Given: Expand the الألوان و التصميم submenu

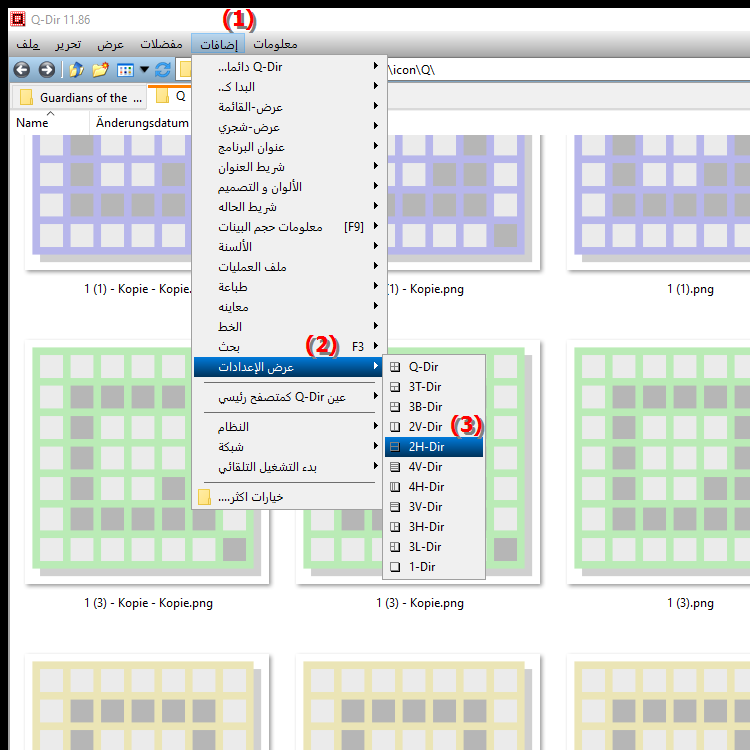Looking at the screenshot, I should [288, 187].
